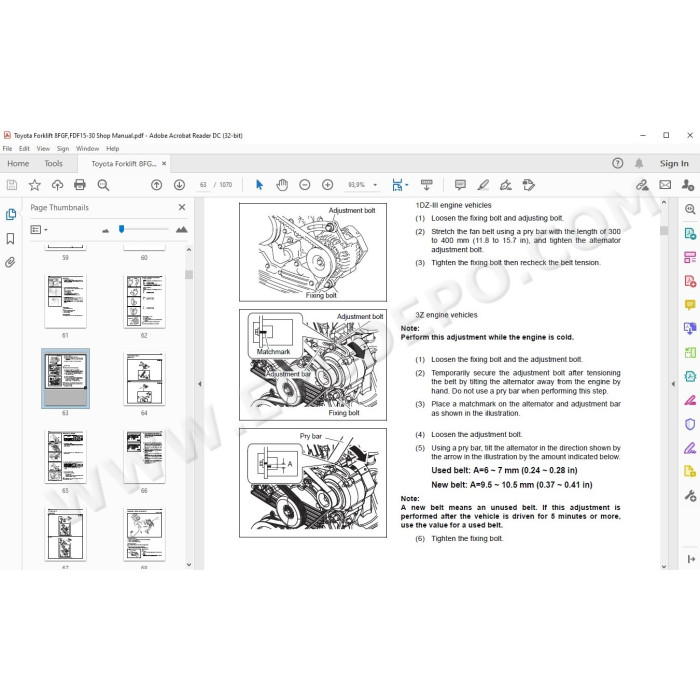Click thumbnails scrollbar down arrow
This screenshot has width=700, height=700.
(189, 565)
